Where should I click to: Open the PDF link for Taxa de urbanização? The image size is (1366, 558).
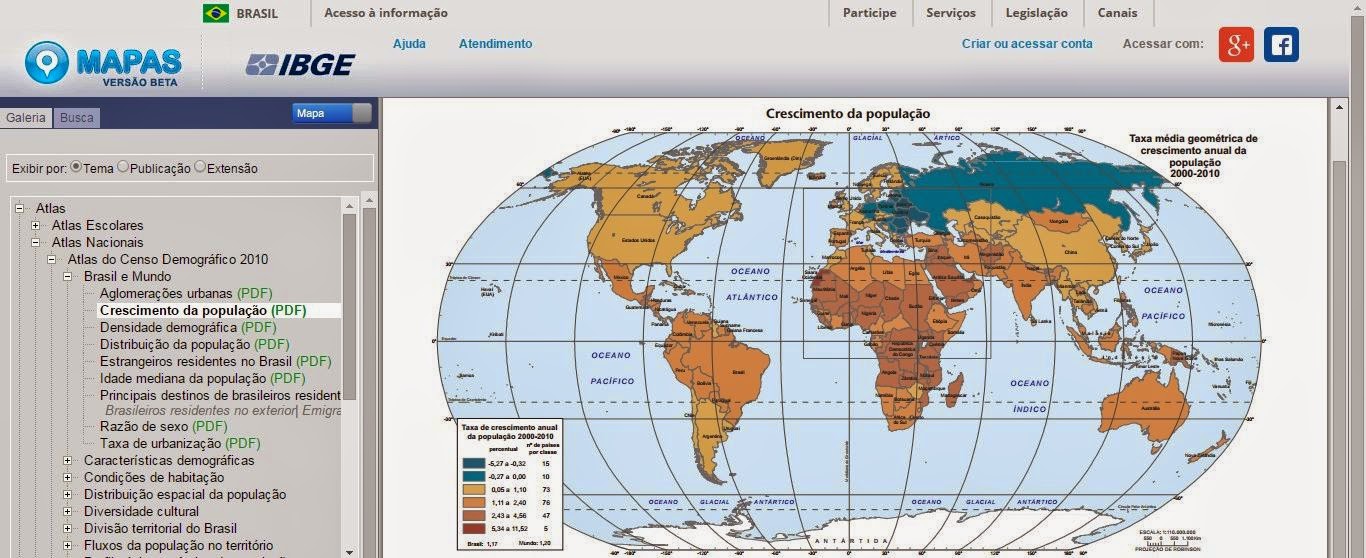242,443
